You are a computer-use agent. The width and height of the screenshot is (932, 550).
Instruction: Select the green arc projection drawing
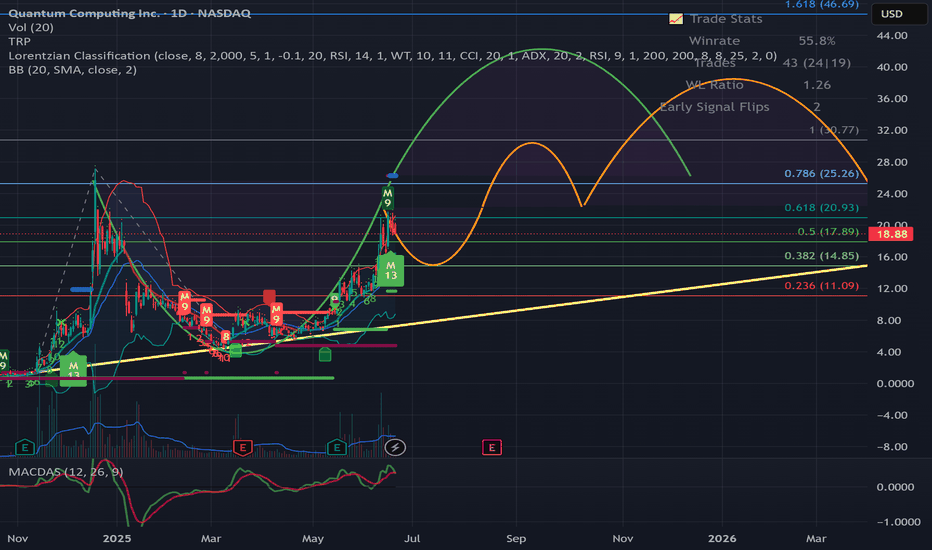click(543, 49)
